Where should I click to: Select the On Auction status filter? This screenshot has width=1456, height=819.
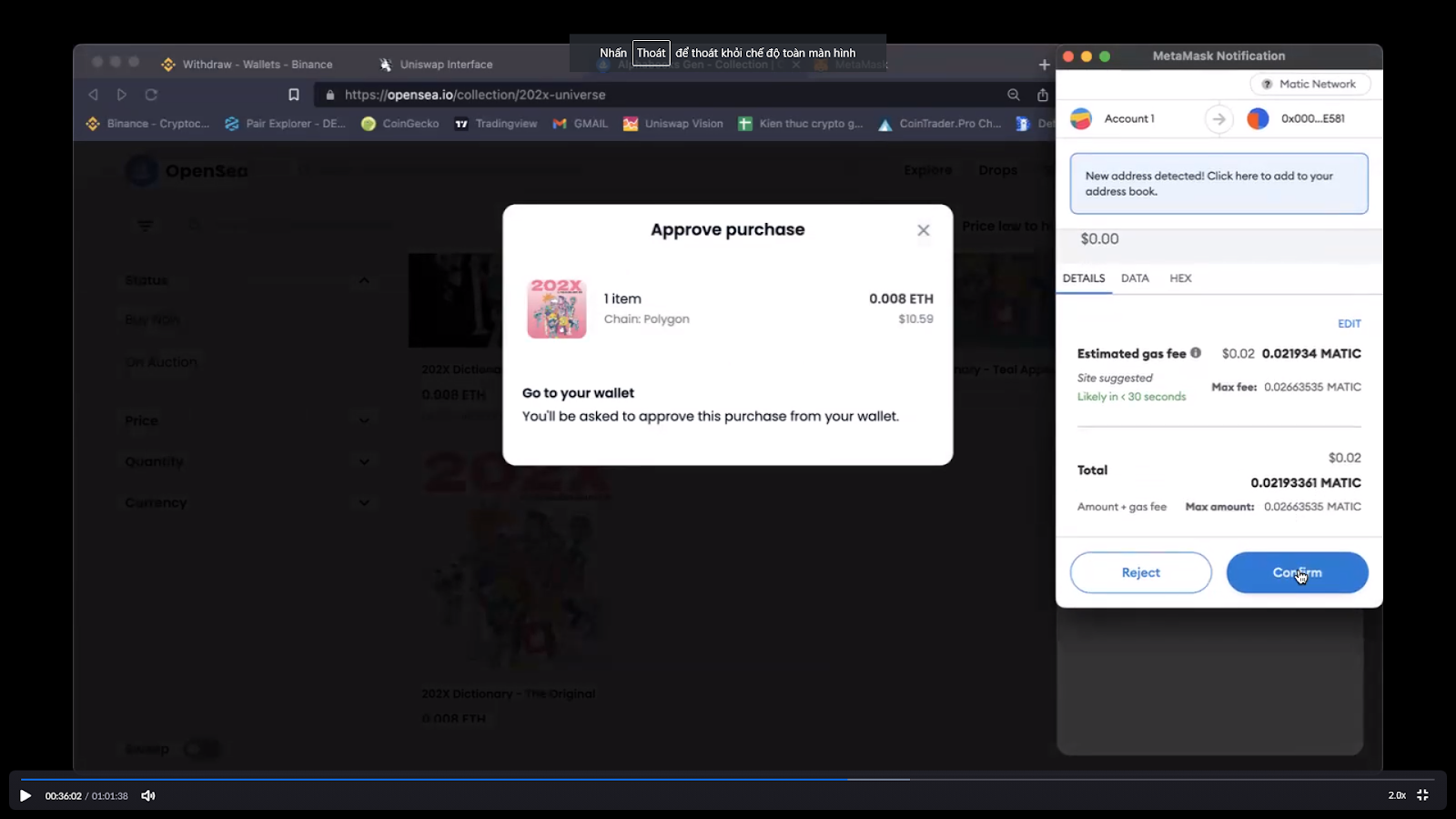point(161,362)
